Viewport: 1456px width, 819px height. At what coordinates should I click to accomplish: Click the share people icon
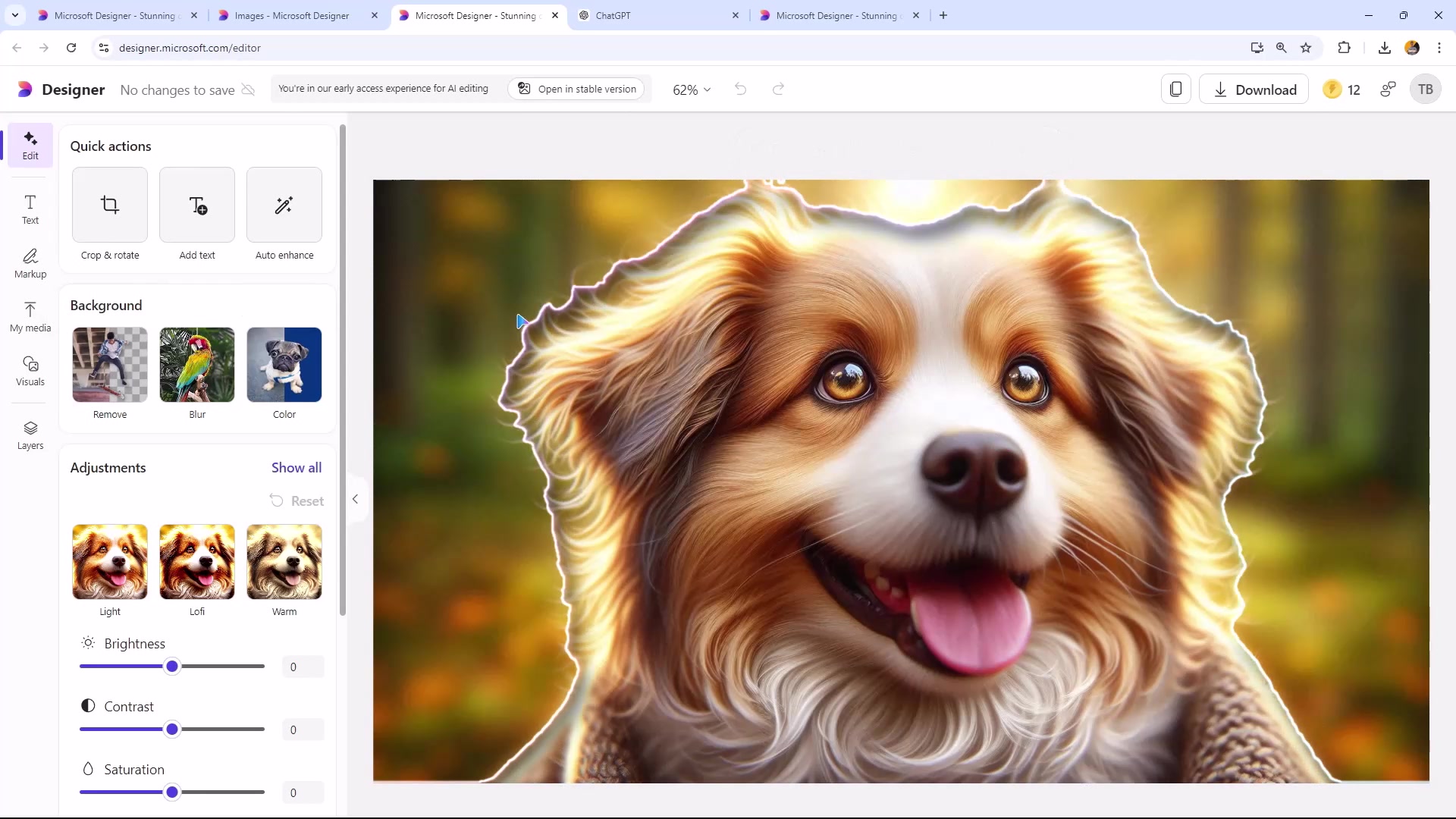click(x=1388, y=89)
